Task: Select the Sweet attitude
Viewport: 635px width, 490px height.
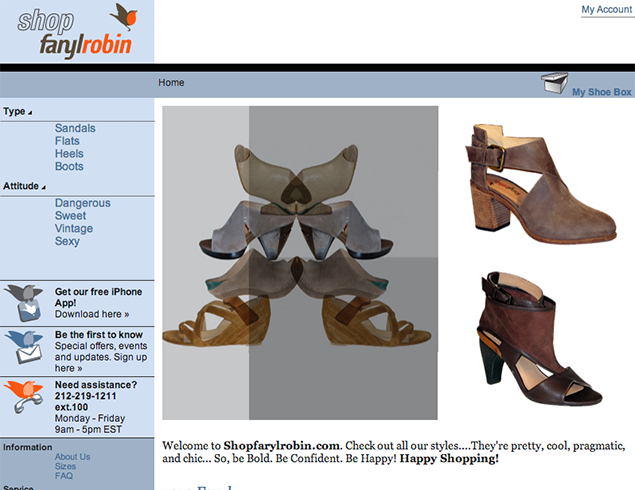Action: pos(70,216)
